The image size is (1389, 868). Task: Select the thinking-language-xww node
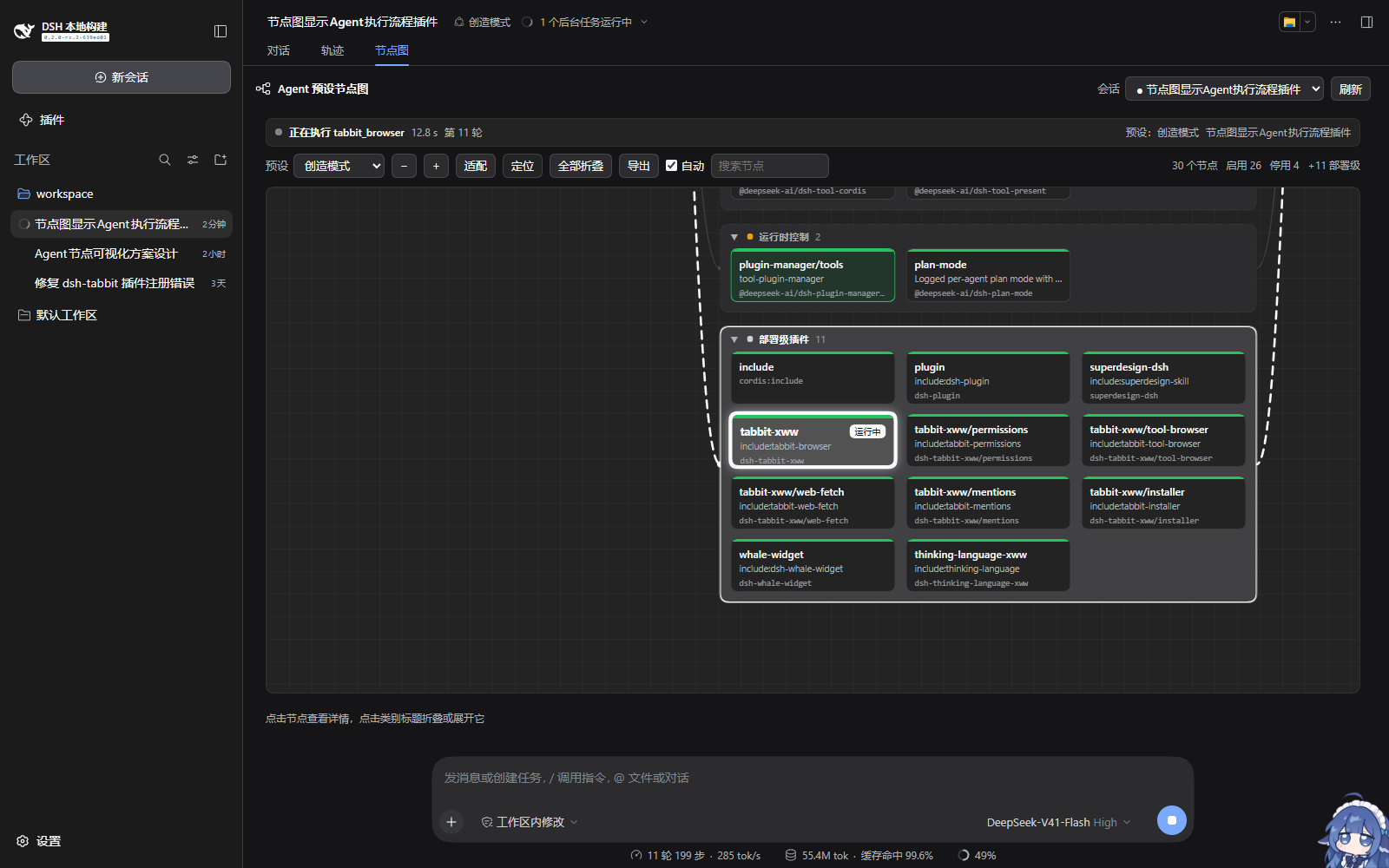988,566
